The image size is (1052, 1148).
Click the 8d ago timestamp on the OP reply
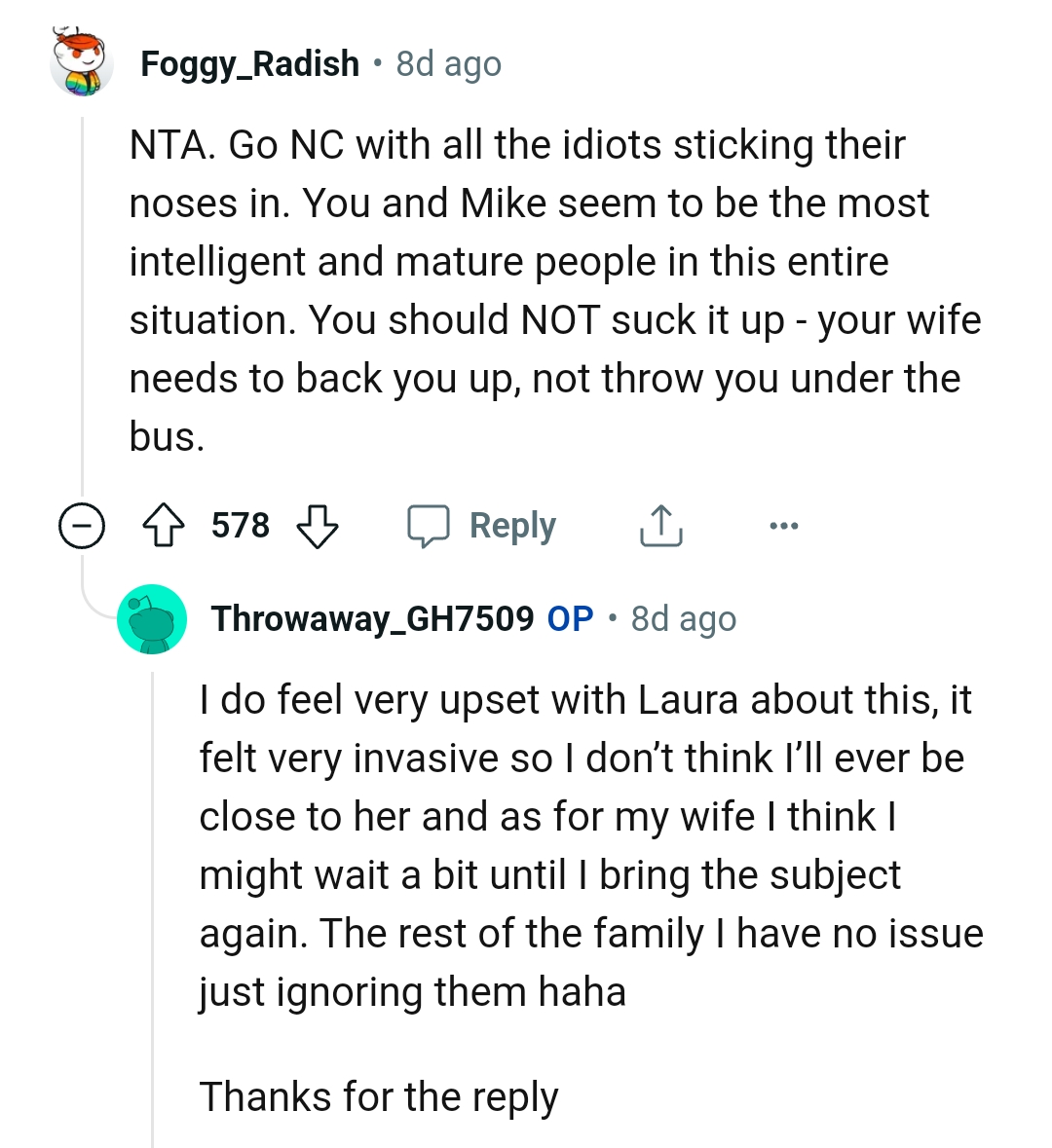pos(682,617)
